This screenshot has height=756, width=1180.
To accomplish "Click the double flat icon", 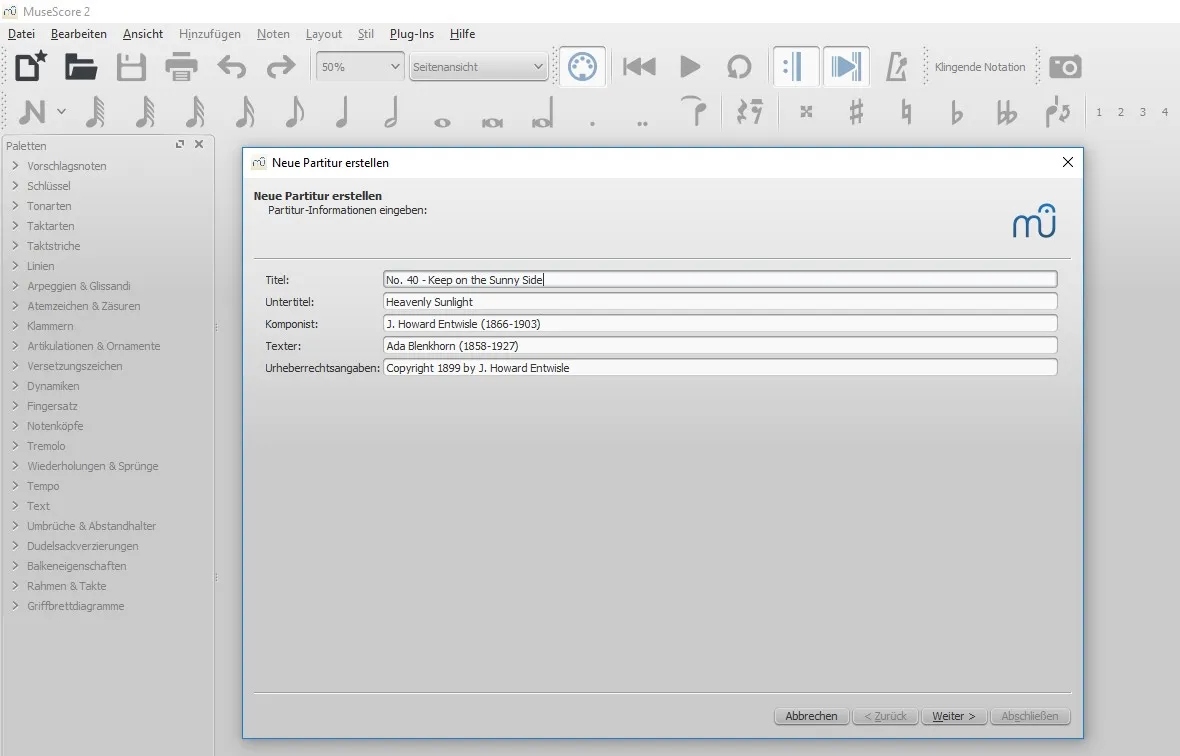I will coord(1006,112).
